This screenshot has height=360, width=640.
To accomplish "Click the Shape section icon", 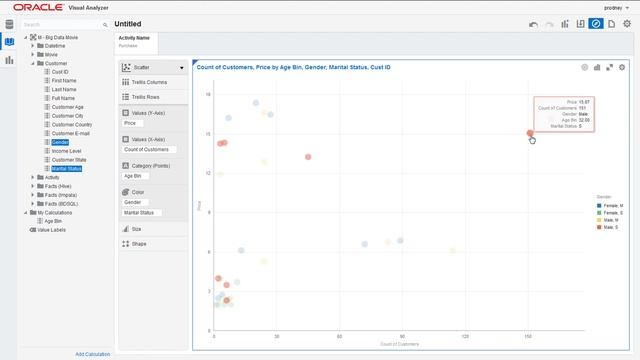I will point(125,244).
